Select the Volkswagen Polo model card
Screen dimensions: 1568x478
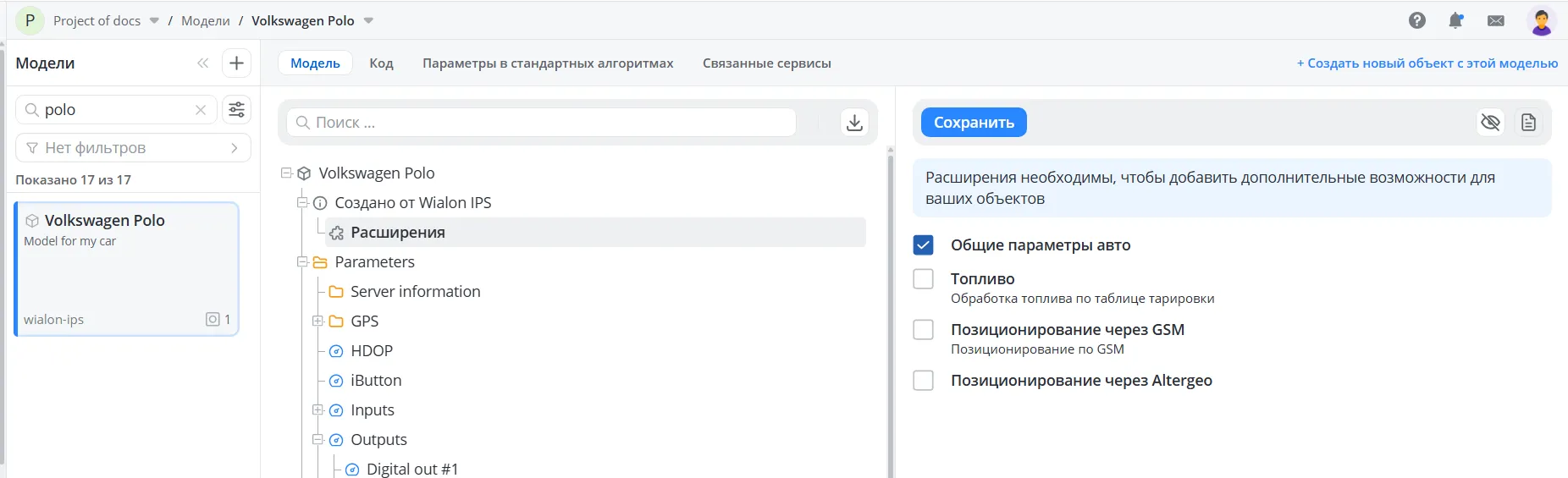(x=126, y=269)
